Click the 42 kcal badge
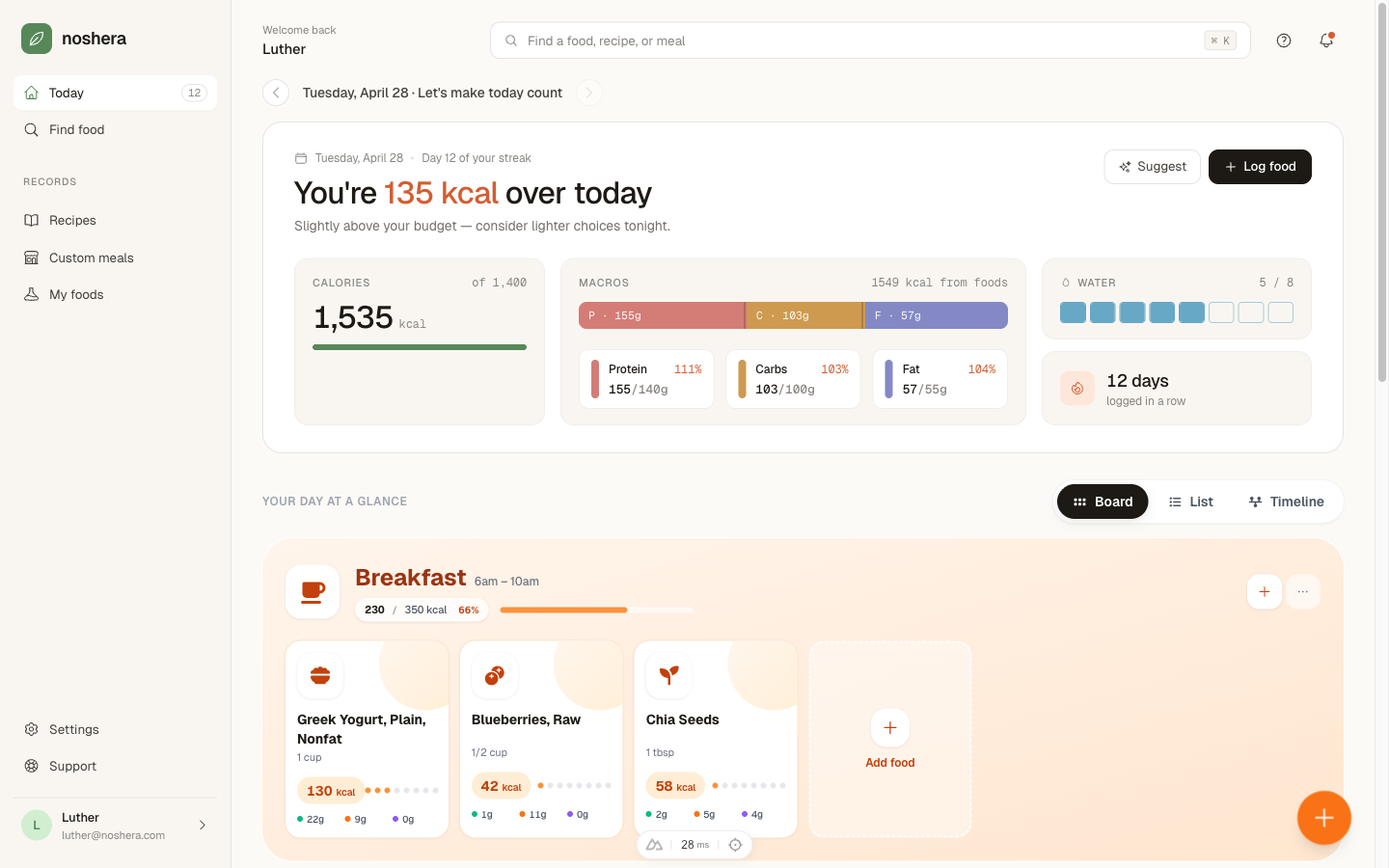 tap(502, 786)
